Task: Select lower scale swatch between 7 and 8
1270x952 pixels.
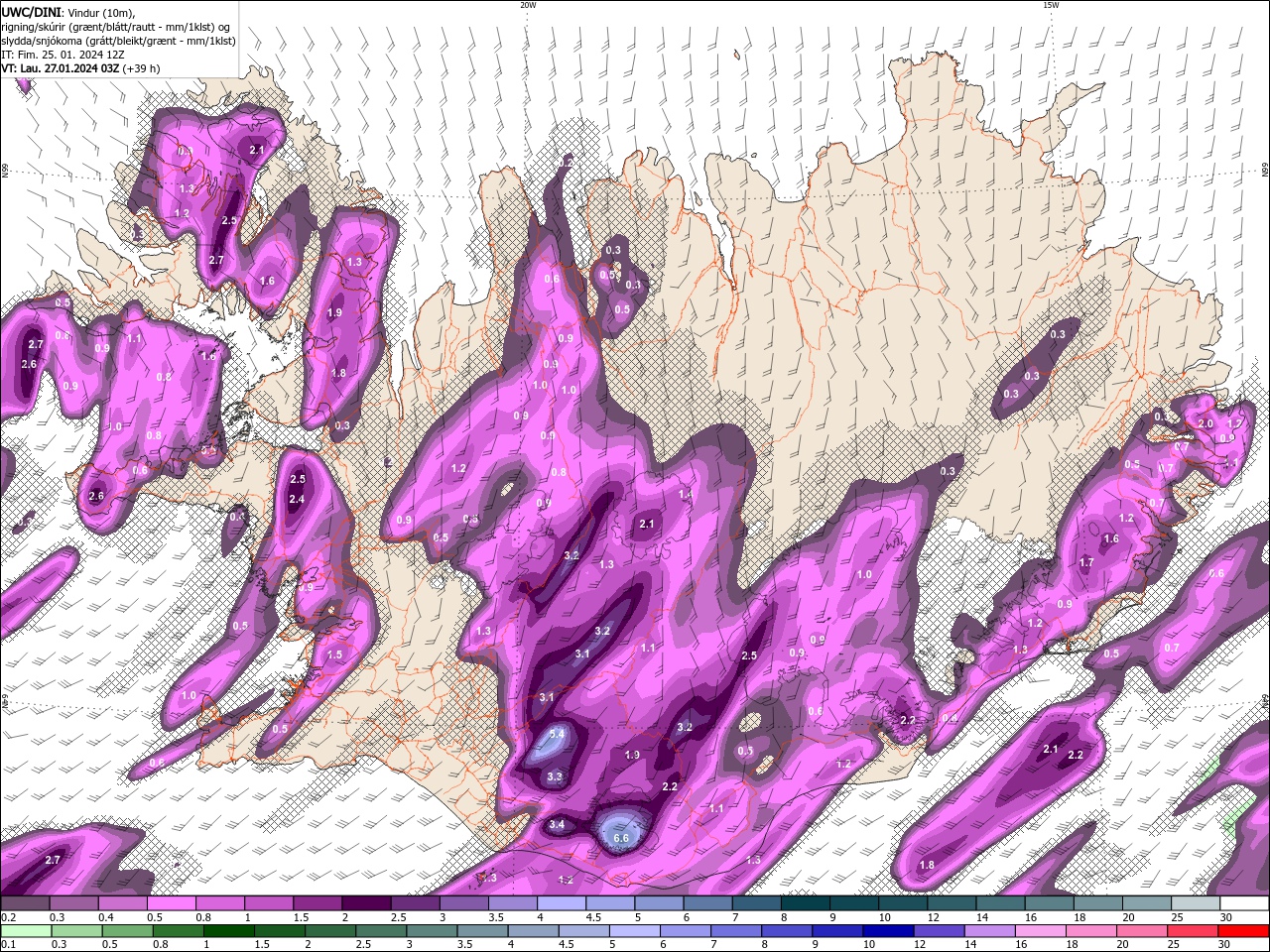Action: (735, 931)
